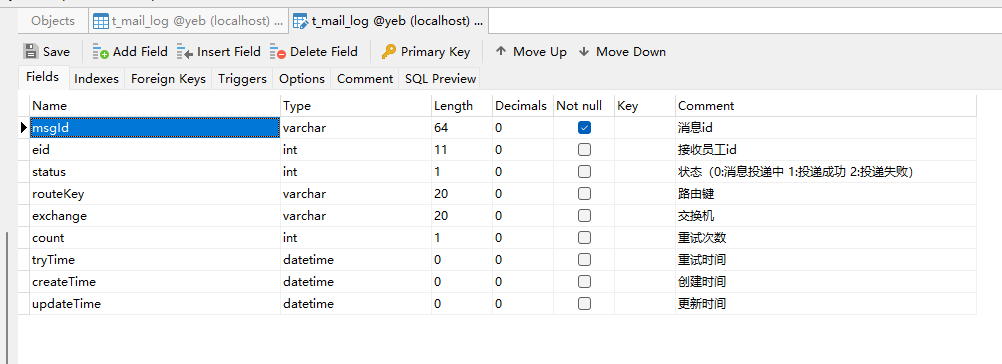Image resolution: width=1002 pixels, height=364 pixels.
Task: Click the Type column header
Action: pos(356,105)
